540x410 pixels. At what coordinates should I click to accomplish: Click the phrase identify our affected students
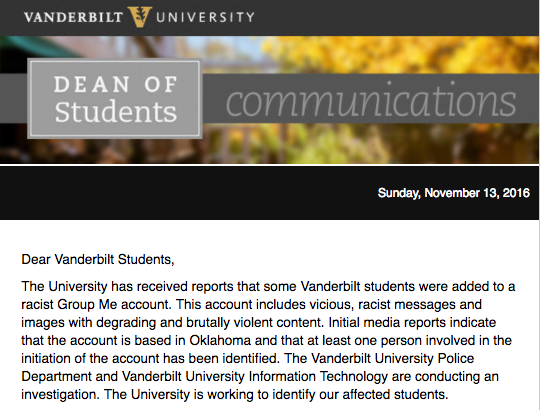pyautogui.click(x=360, y=395)
